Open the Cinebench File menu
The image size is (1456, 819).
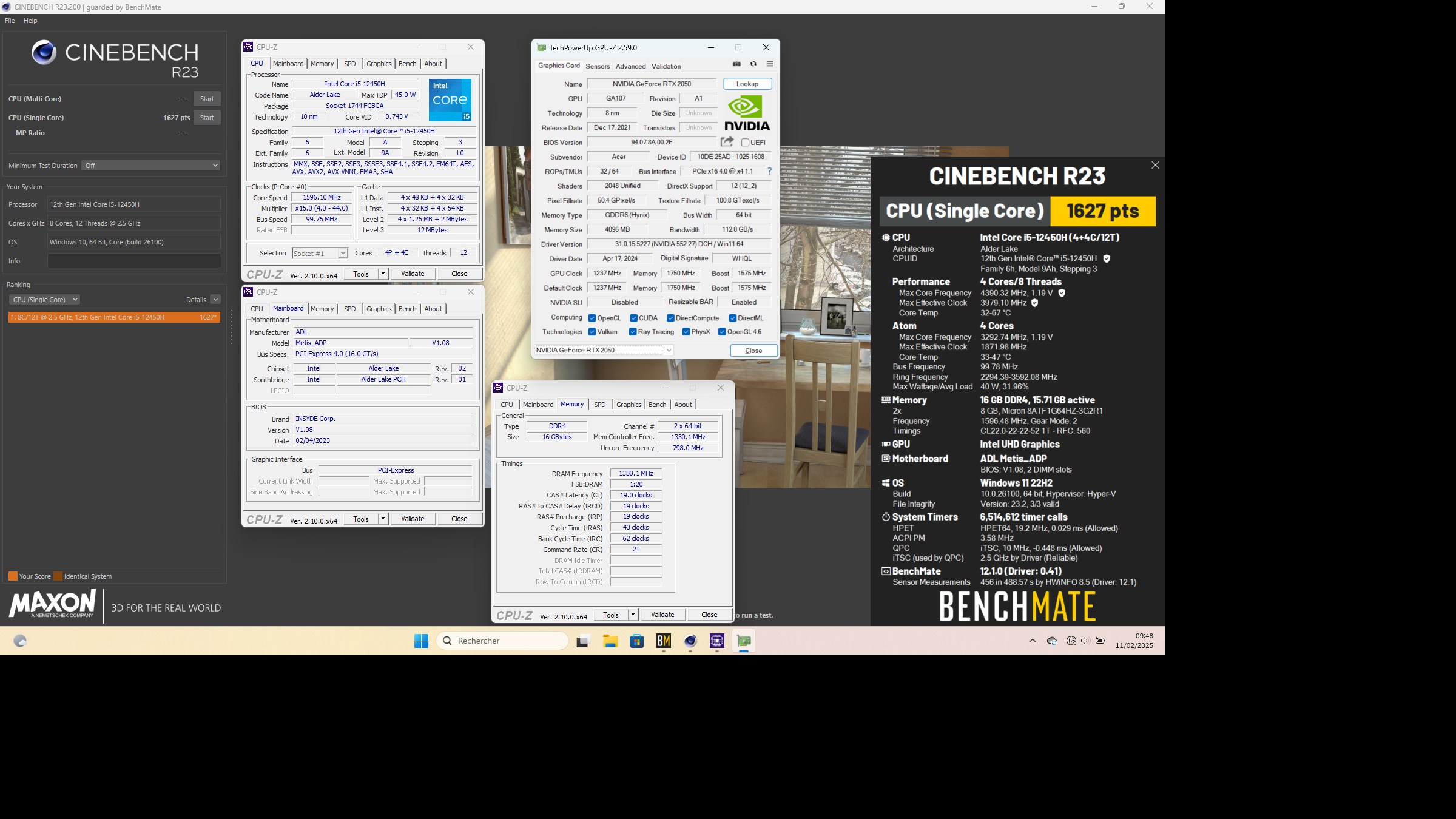(10, 21)
